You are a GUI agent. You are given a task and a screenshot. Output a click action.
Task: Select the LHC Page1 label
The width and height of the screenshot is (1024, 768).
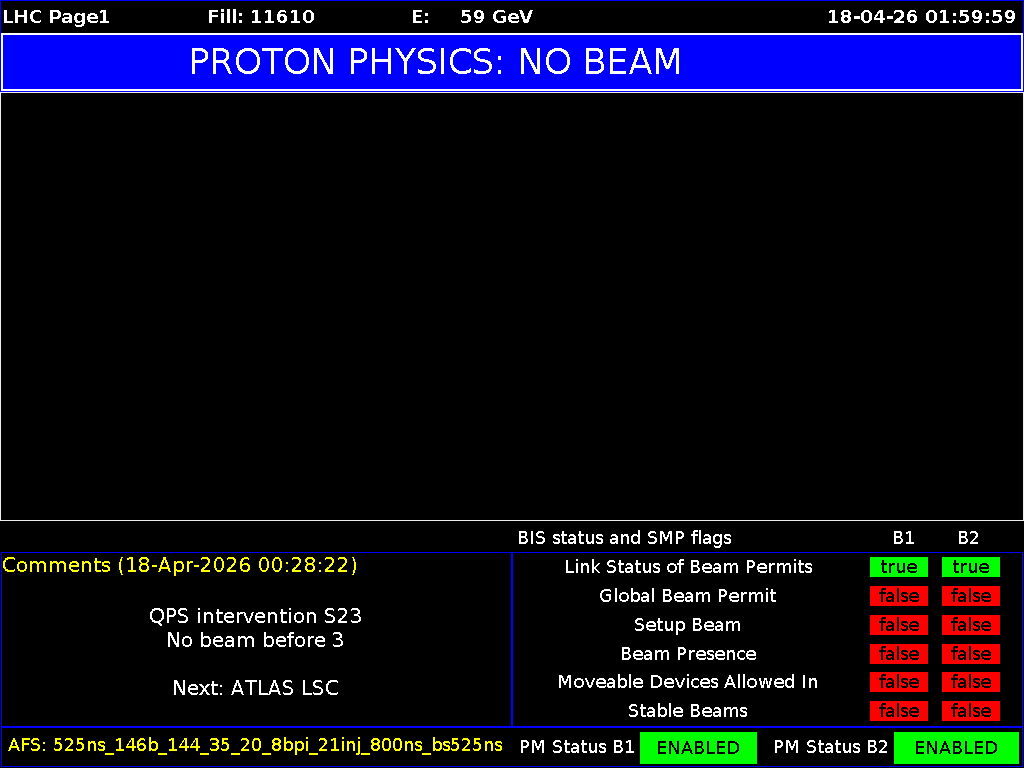56,16
